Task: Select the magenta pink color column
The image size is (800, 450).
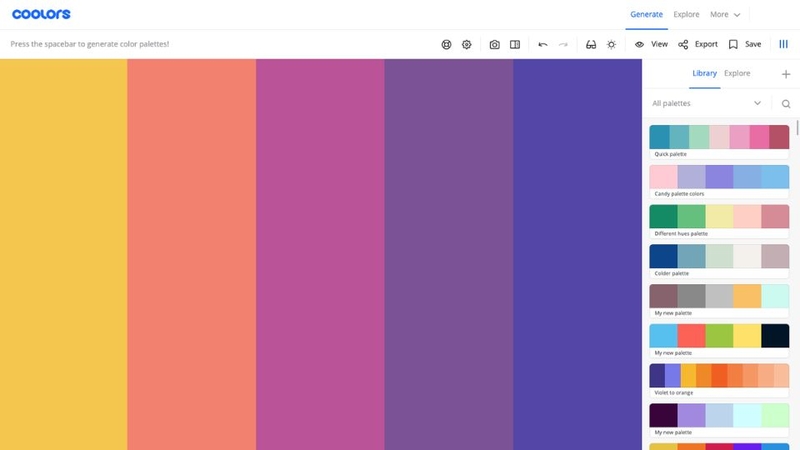Action: pos(320,254)
